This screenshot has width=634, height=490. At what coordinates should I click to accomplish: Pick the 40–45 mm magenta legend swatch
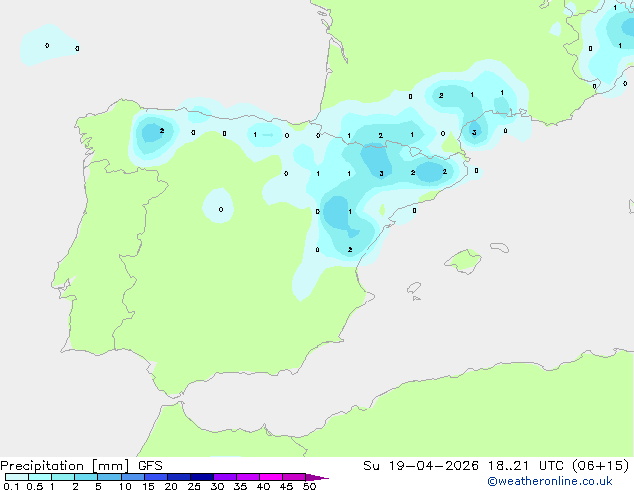tap(271, 477)
